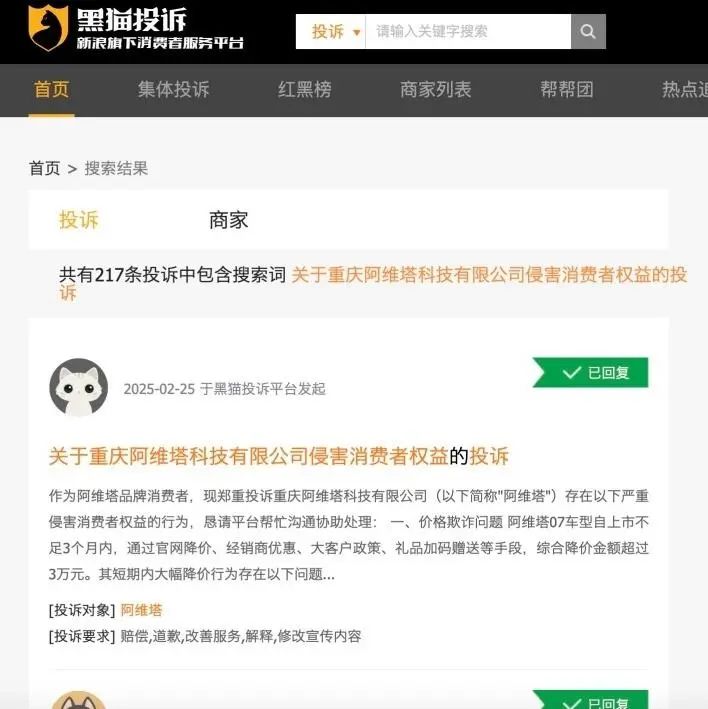This screenshot has width=708, height=709.
Task: Click the 首页 breadcrumb link
Action: tap(44, 168)
